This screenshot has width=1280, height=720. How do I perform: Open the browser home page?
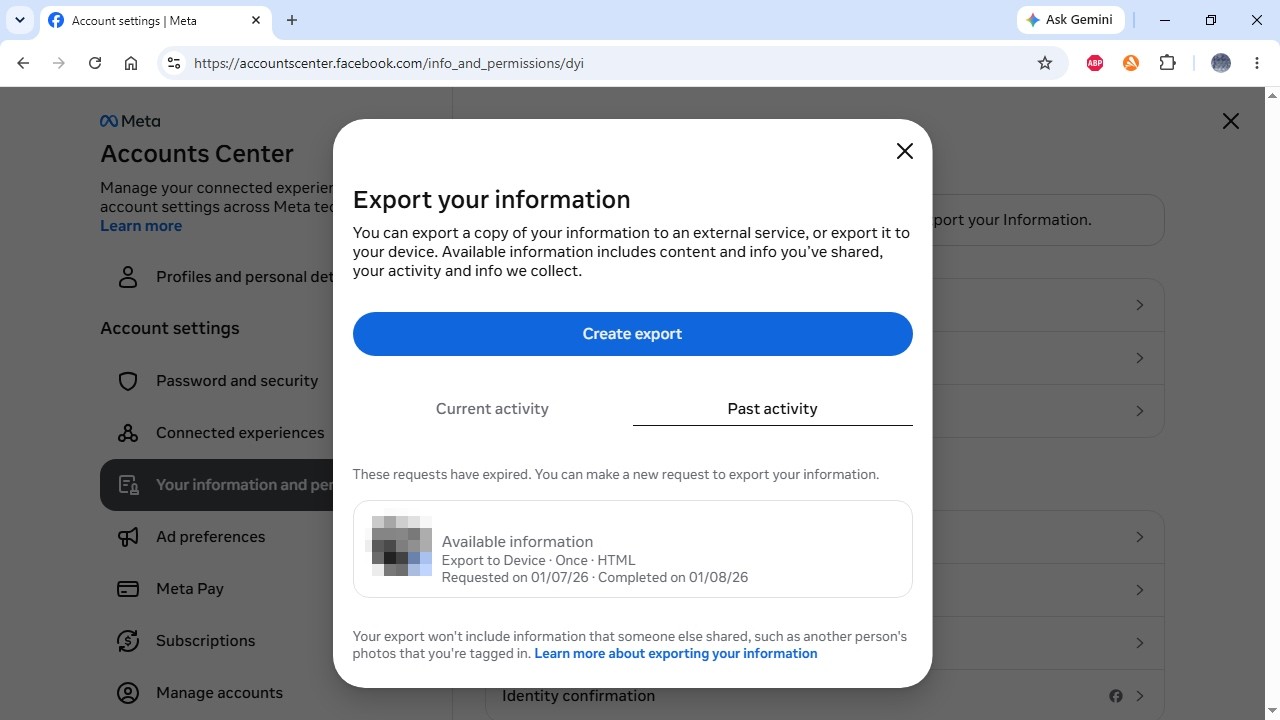coord(131,63)
